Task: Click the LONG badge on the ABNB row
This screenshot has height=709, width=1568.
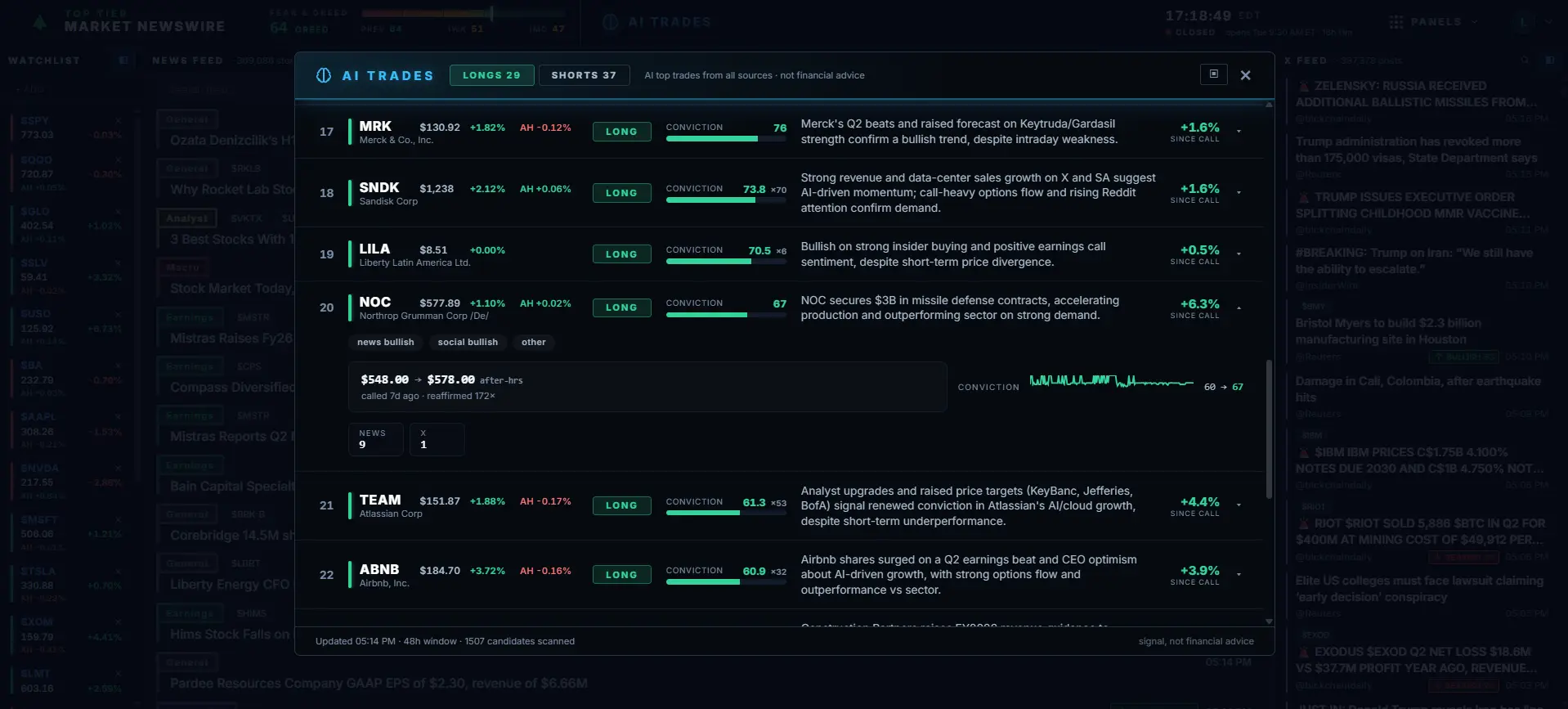Action: (x=621, y=575)
